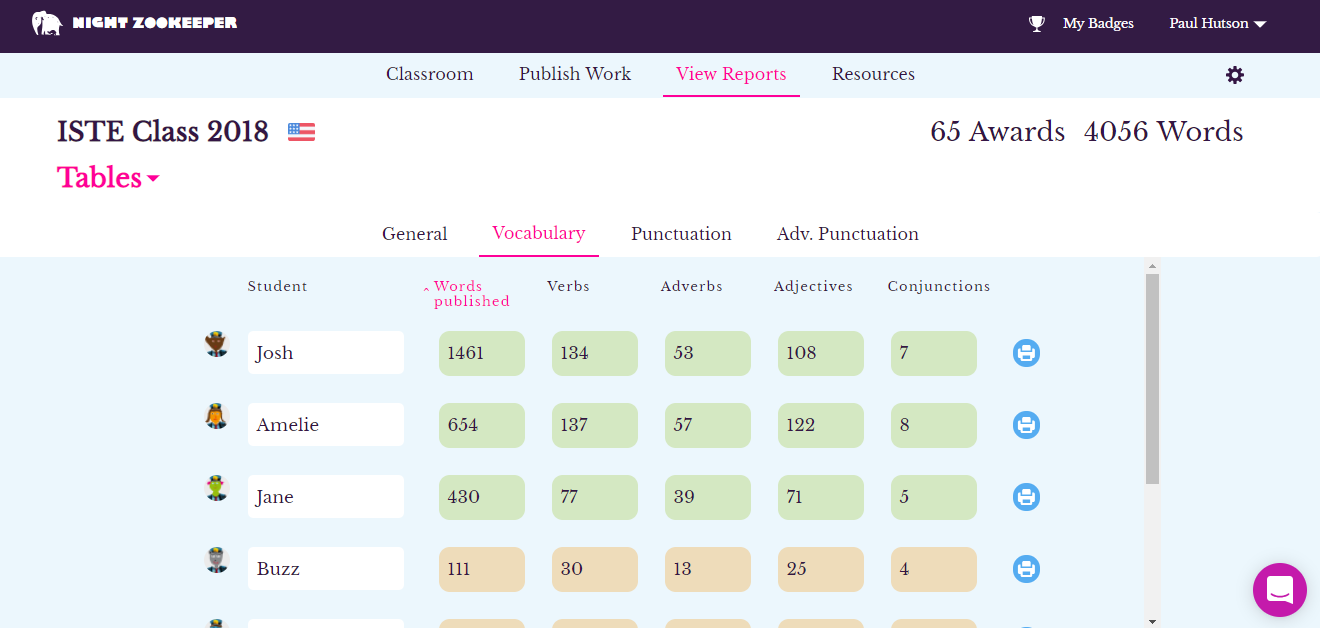
Task: Click the Night Zookeeper title text
Action: click(155, 23)
